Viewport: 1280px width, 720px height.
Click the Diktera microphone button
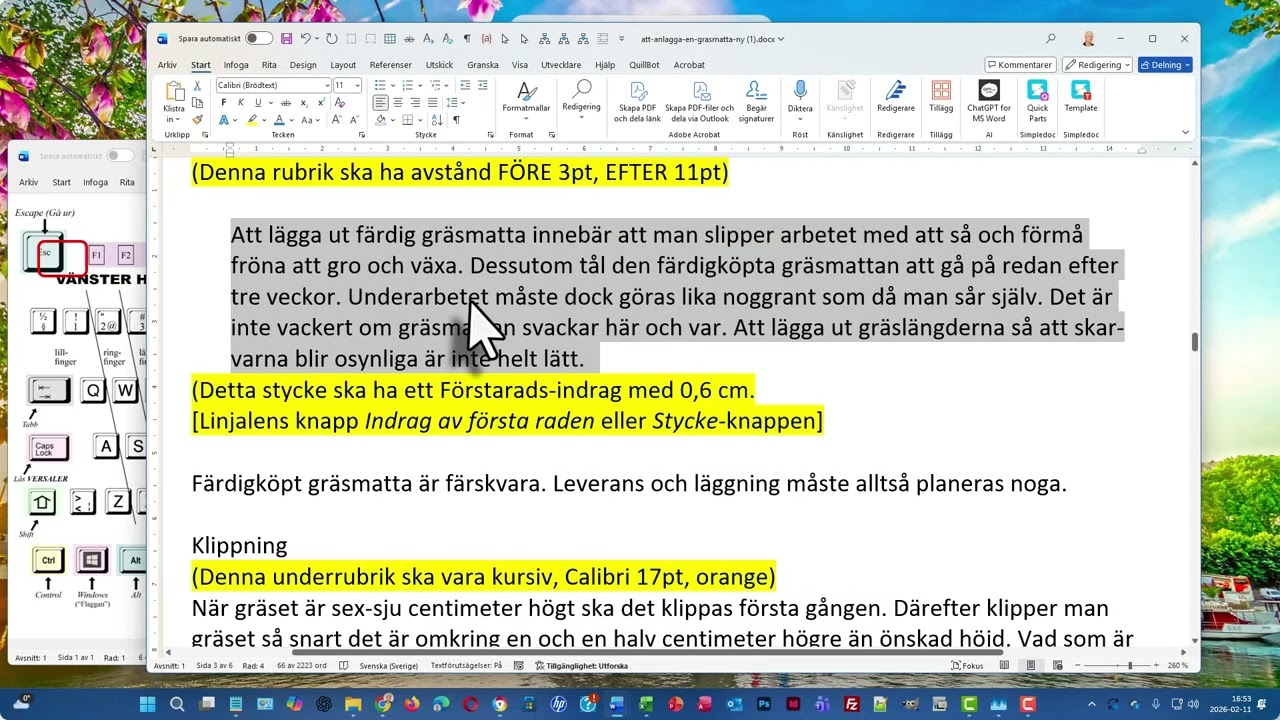coord(800,98)
